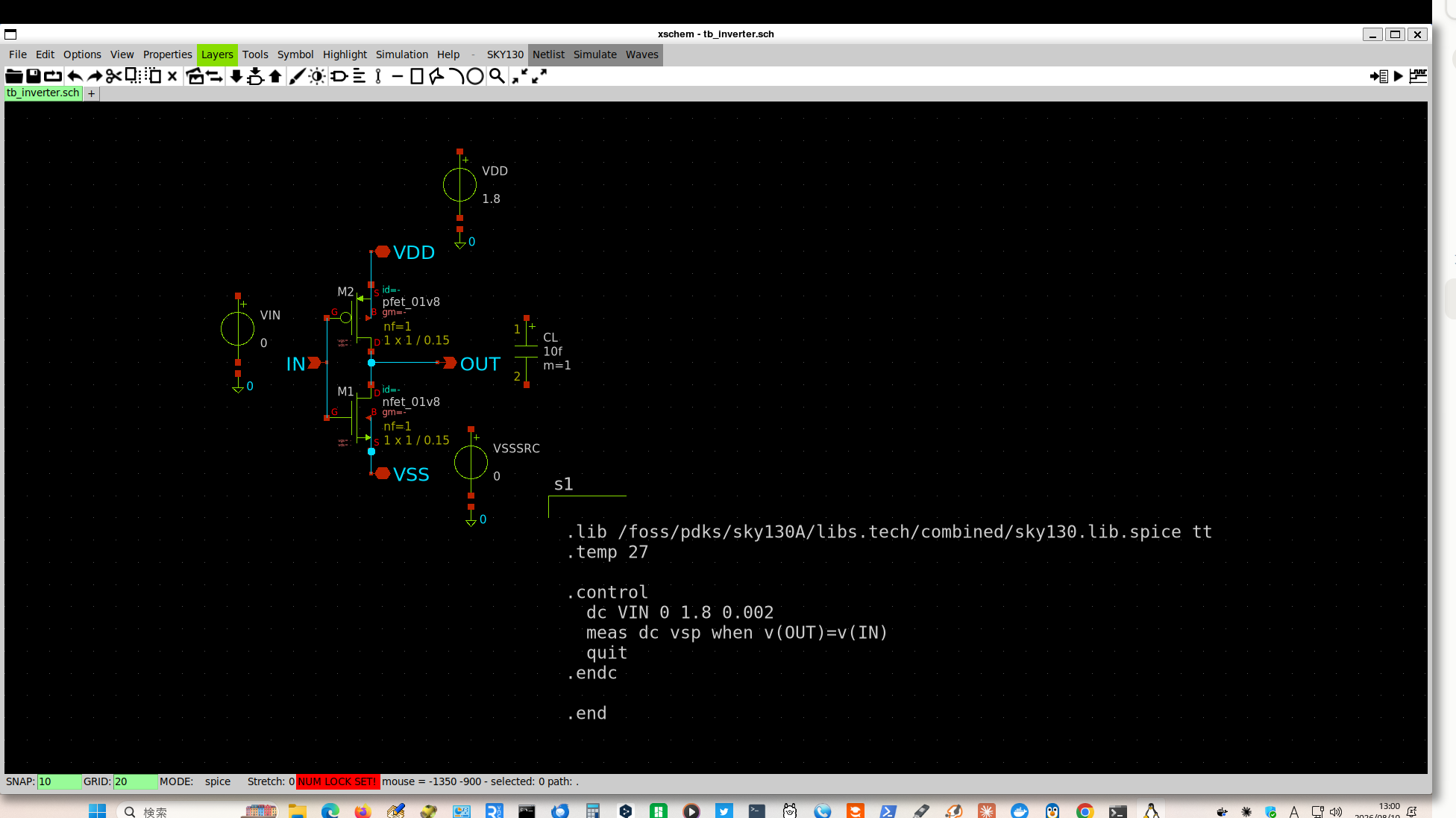
Task: Click the paste toolbar icon
Action: pos(153,76)
